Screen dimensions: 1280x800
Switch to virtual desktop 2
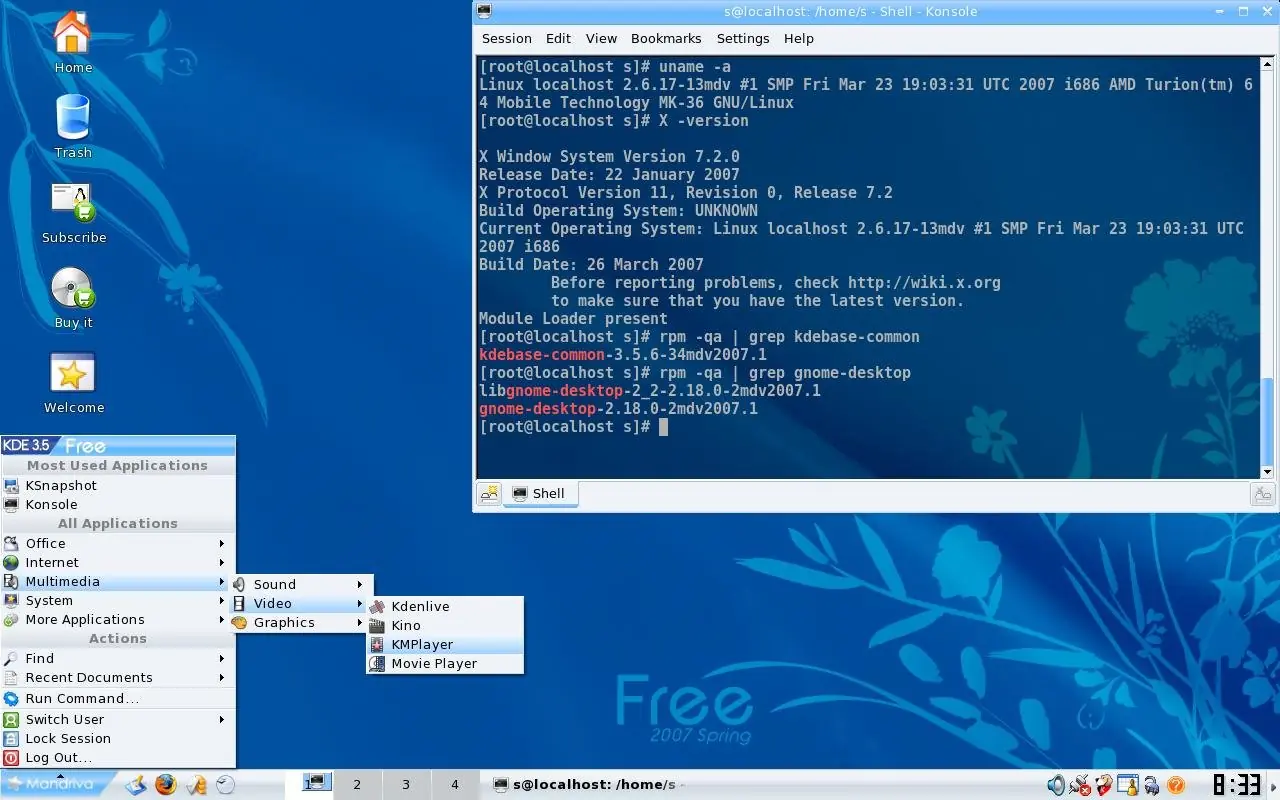pyautogui.click(x=357, y=784)
